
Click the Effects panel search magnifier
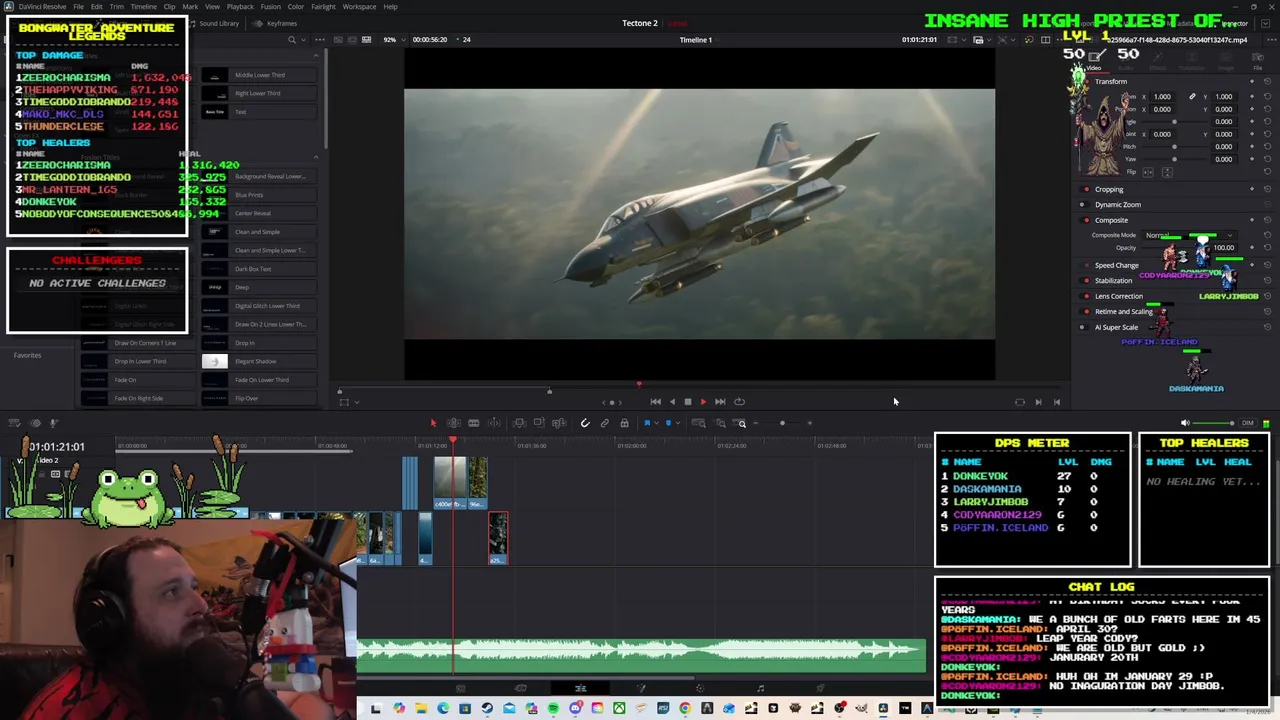coord(291,39)
